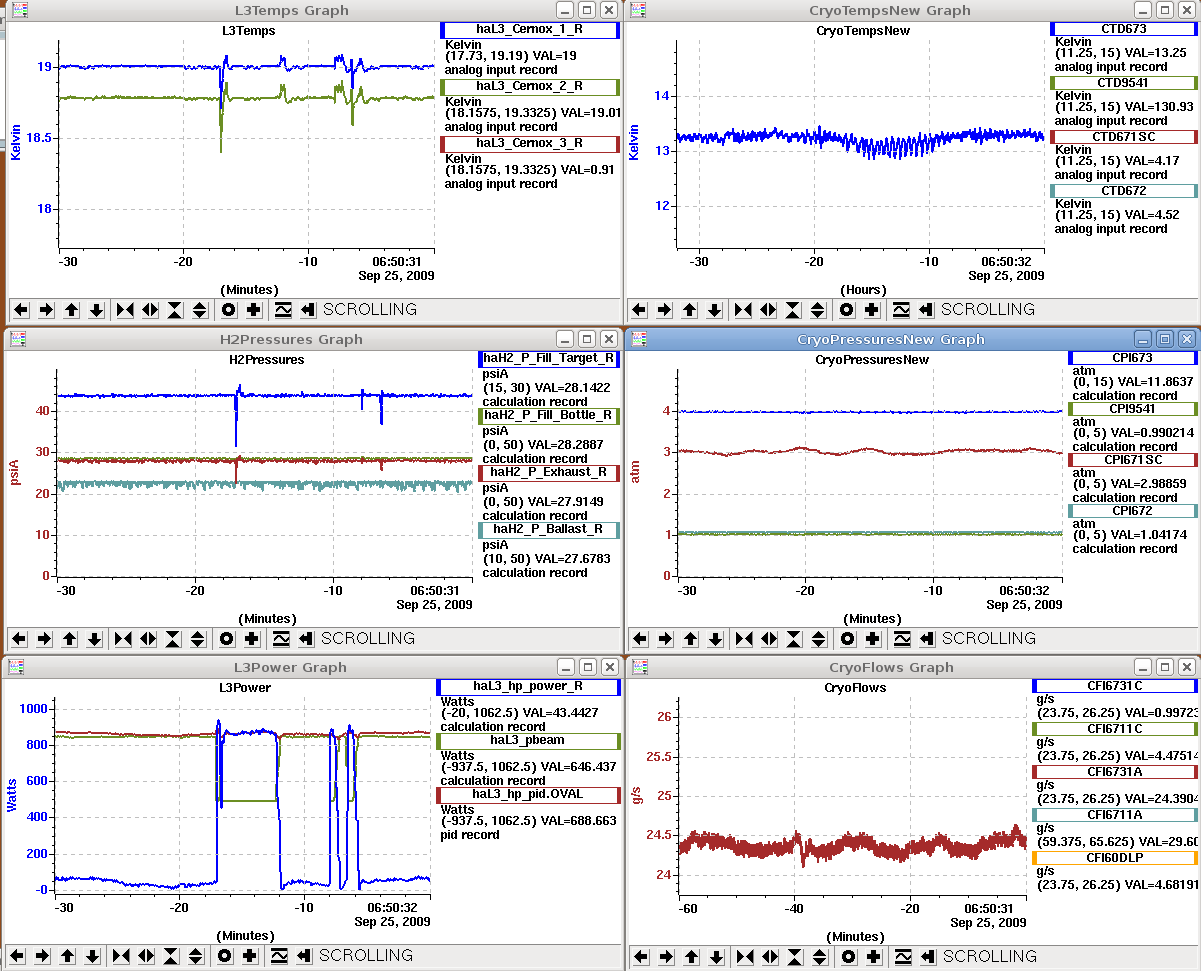Click inward-arrows horizontal zoom icon in L3Temps Graph
Screen dimensions: 1201x971
point(125,310)
